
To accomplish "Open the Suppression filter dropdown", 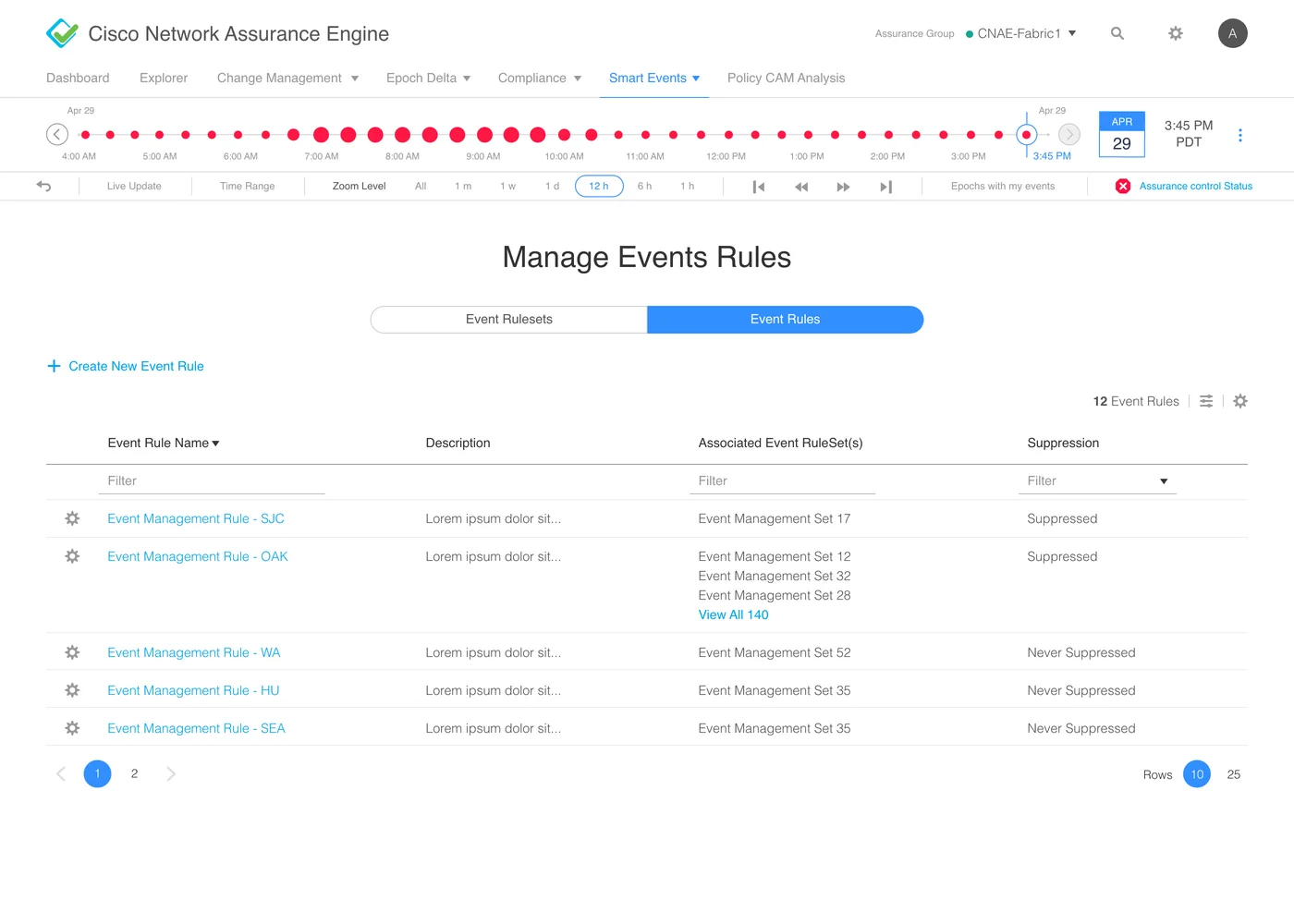I will (1097, 480).
